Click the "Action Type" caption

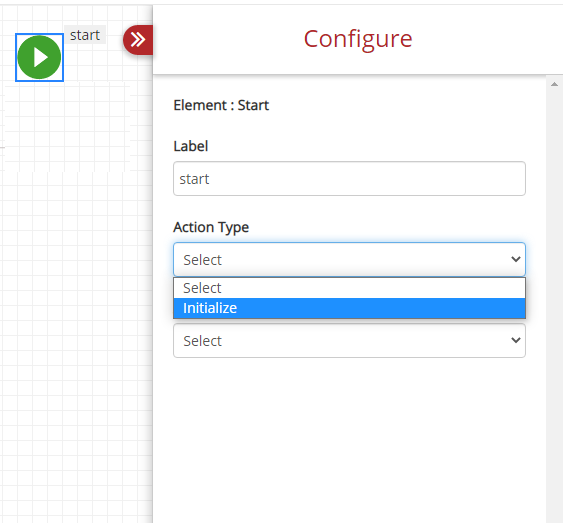tap(211, 228)
